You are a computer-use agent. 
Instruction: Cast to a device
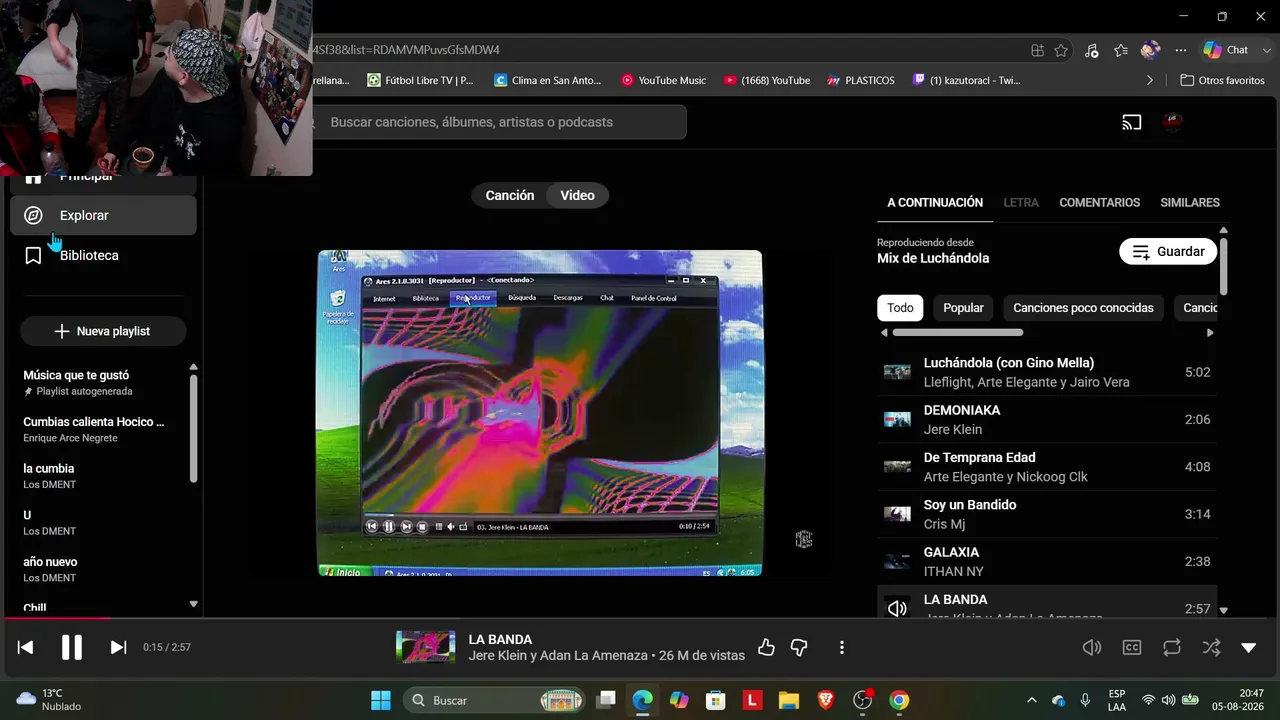pyautogui.click(x=1132, y=122)
